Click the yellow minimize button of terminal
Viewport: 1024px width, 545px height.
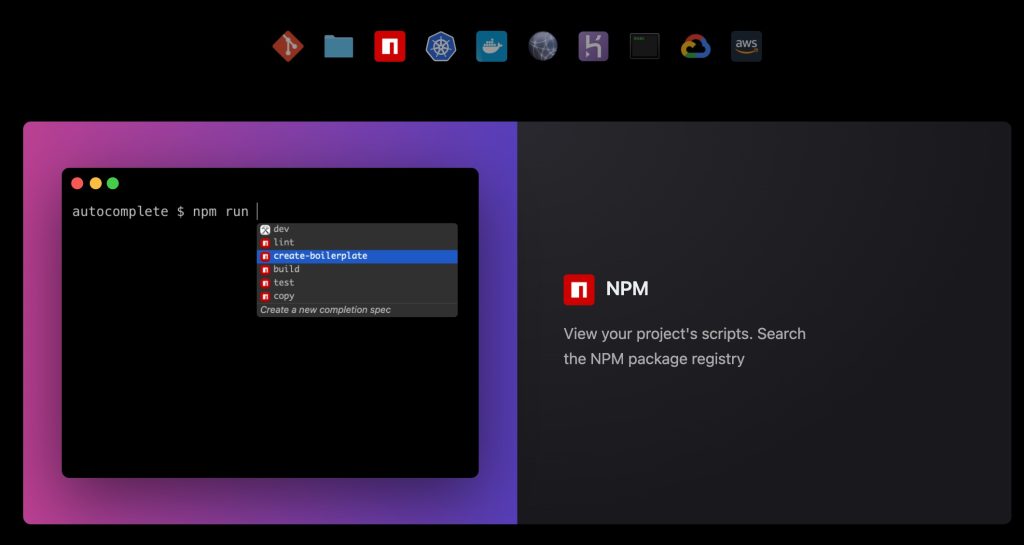[x=95, y=183]
